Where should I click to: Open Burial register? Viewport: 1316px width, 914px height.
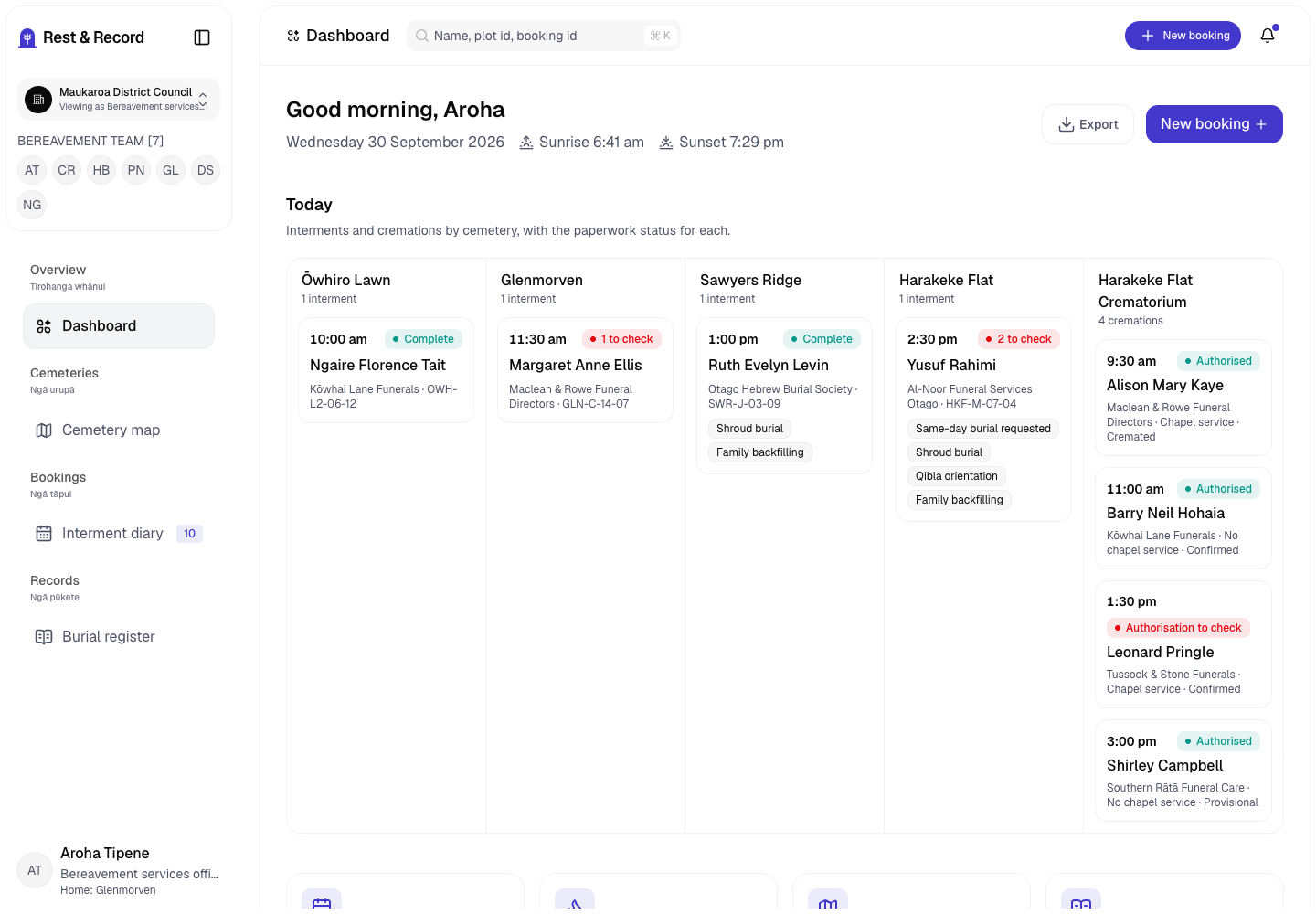[x=119, y=637]
